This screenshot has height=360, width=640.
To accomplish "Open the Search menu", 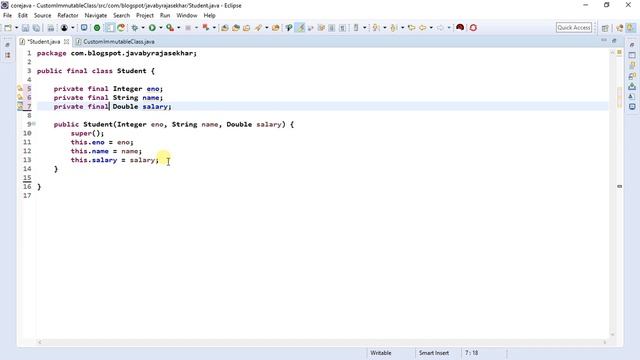I will (121, 16).
